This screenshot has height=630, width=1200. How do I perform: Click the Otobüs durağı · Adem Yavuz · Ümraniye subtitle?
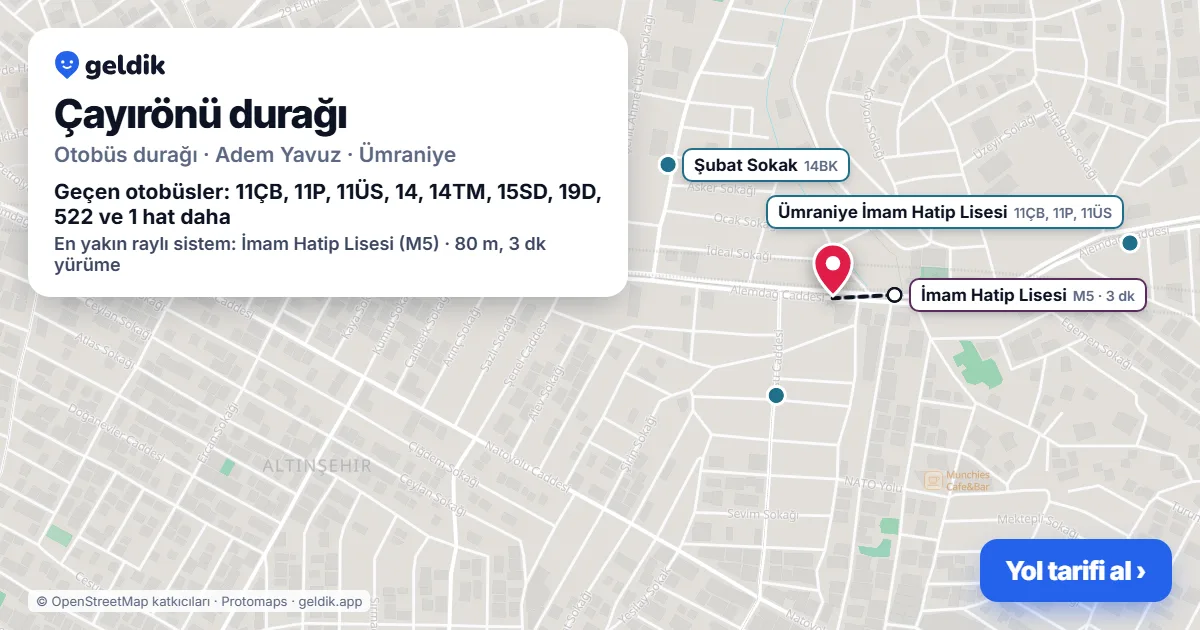255,155
